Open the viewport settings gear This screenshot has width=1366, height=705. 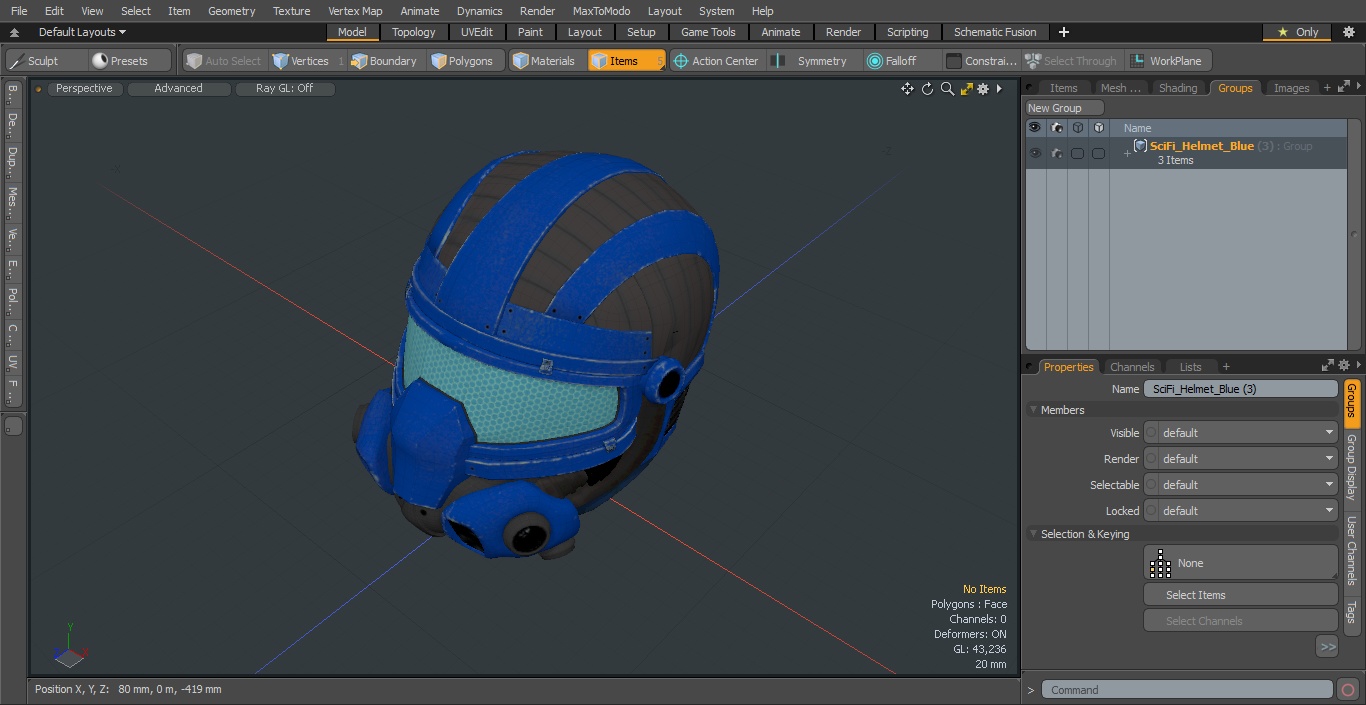pyautogui.click(x=983, y=89)
